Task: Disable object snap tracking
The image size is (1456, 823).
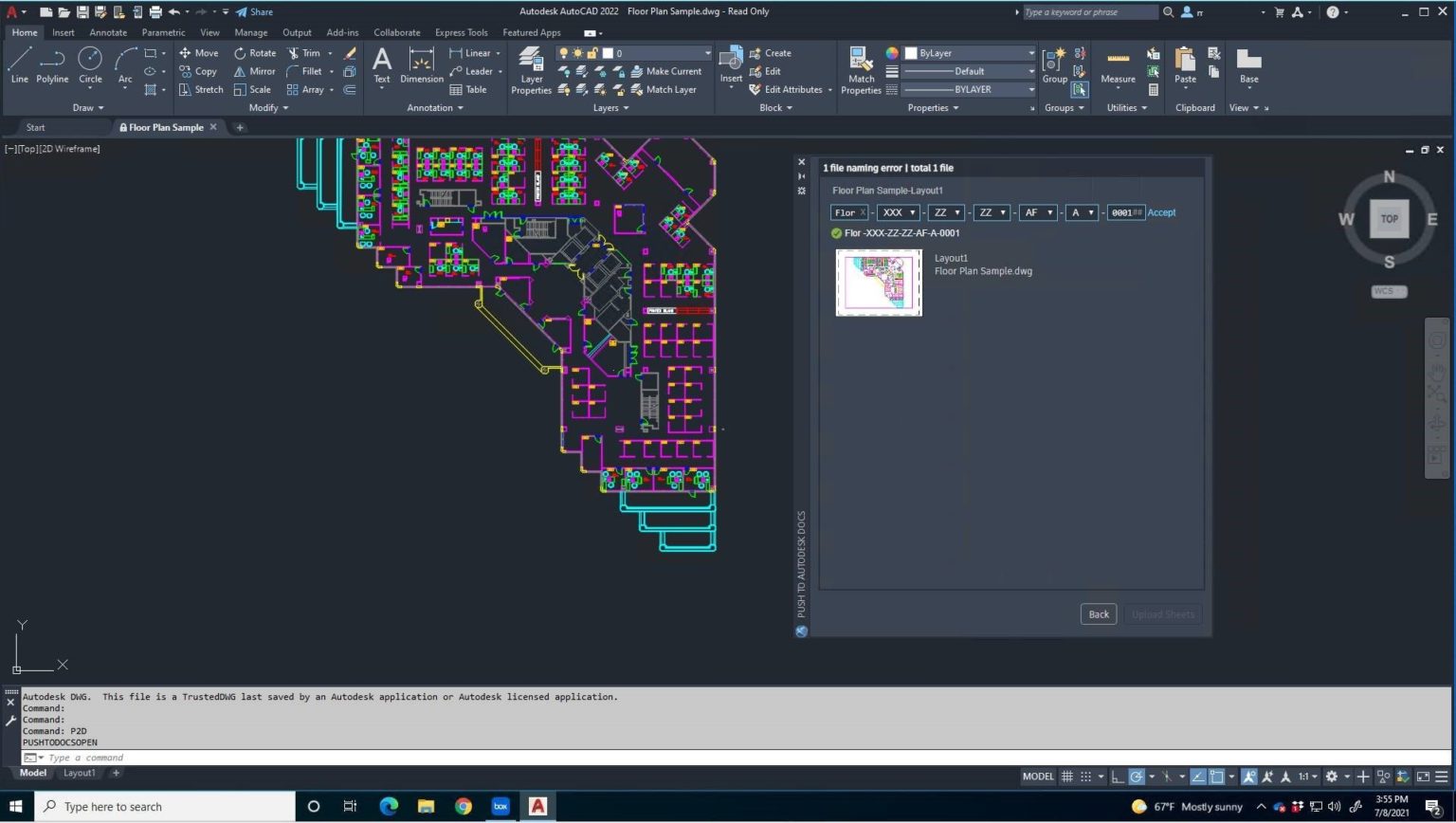Action: (1168, 776)
